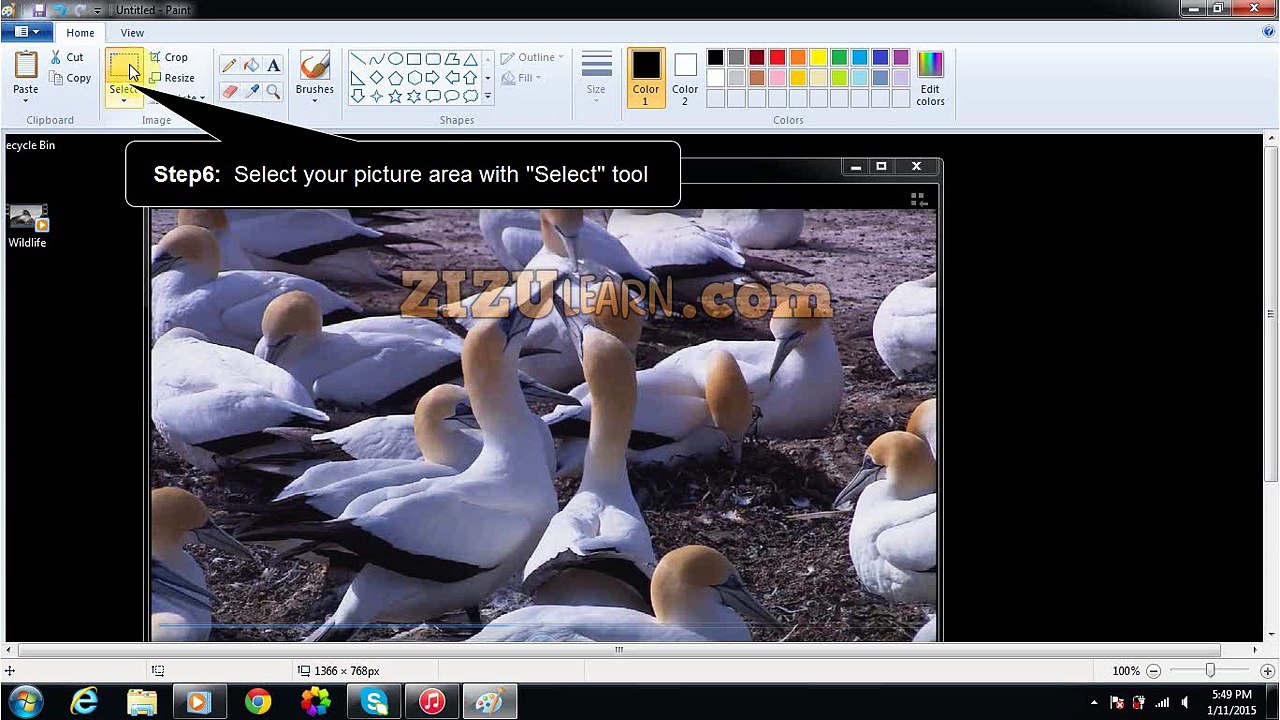1280x720 pixels.
Task: Select the Color picker eyedropper tool
Action: pyautogui.click(x=251, y=91)
